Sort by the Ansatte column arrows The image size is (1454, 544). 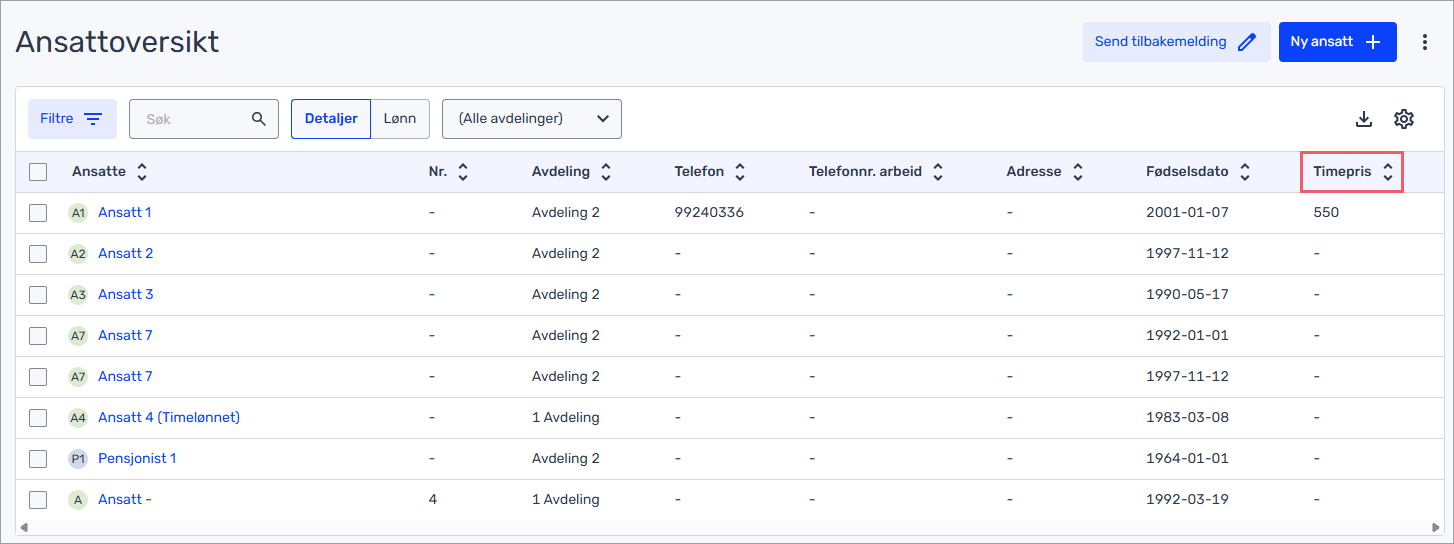(x=142, y=172)
